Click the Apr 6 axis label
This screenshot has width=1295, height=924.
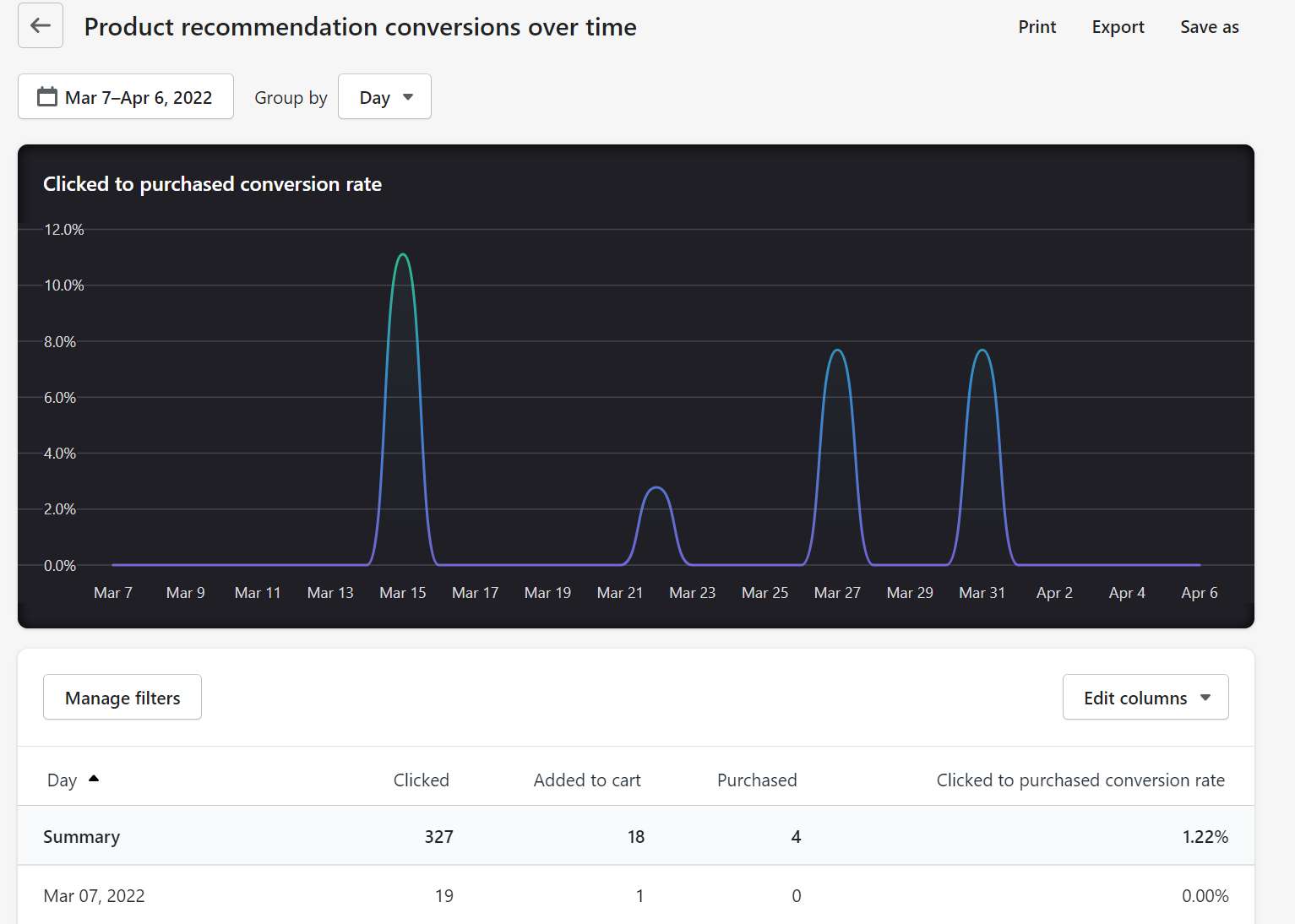click(1200, 593)
